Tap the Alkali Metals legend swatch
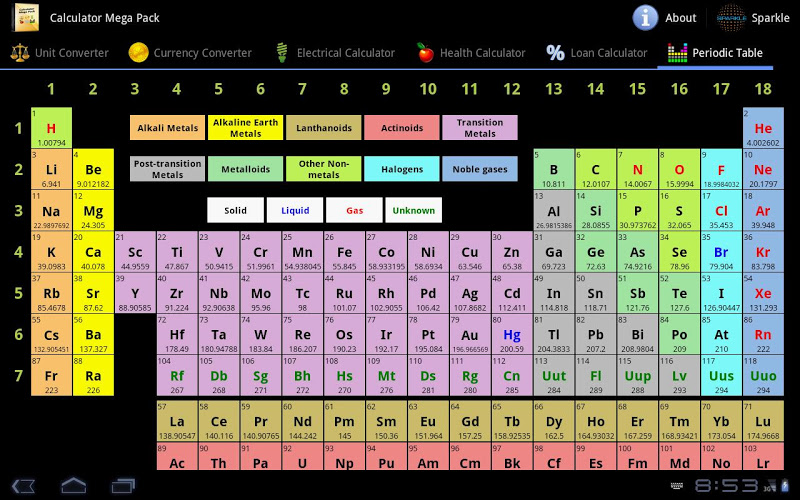800x500 pixels. click(x=167, y=128)
